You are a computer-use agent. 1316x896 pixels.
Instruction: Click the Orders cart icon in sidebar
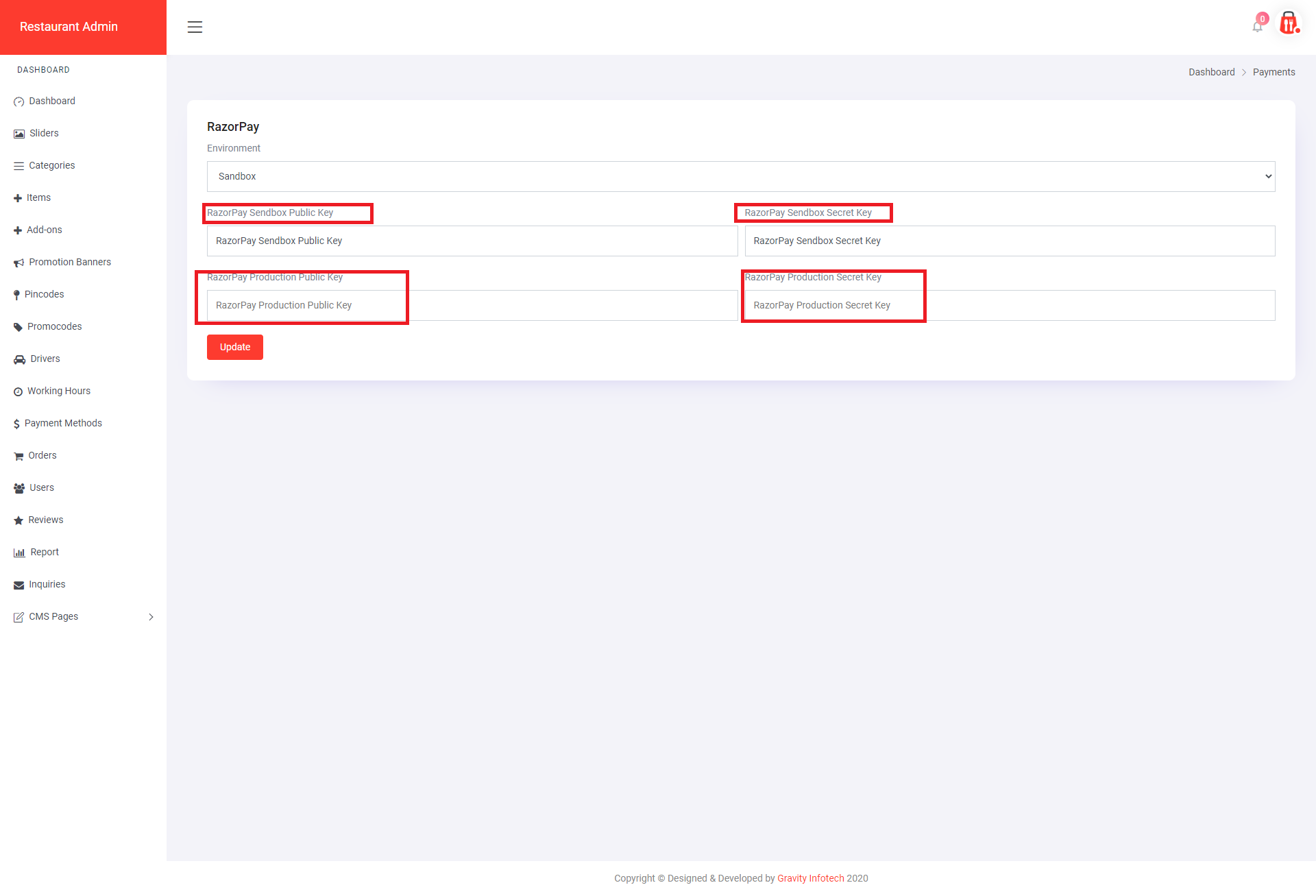coord(19,456)
